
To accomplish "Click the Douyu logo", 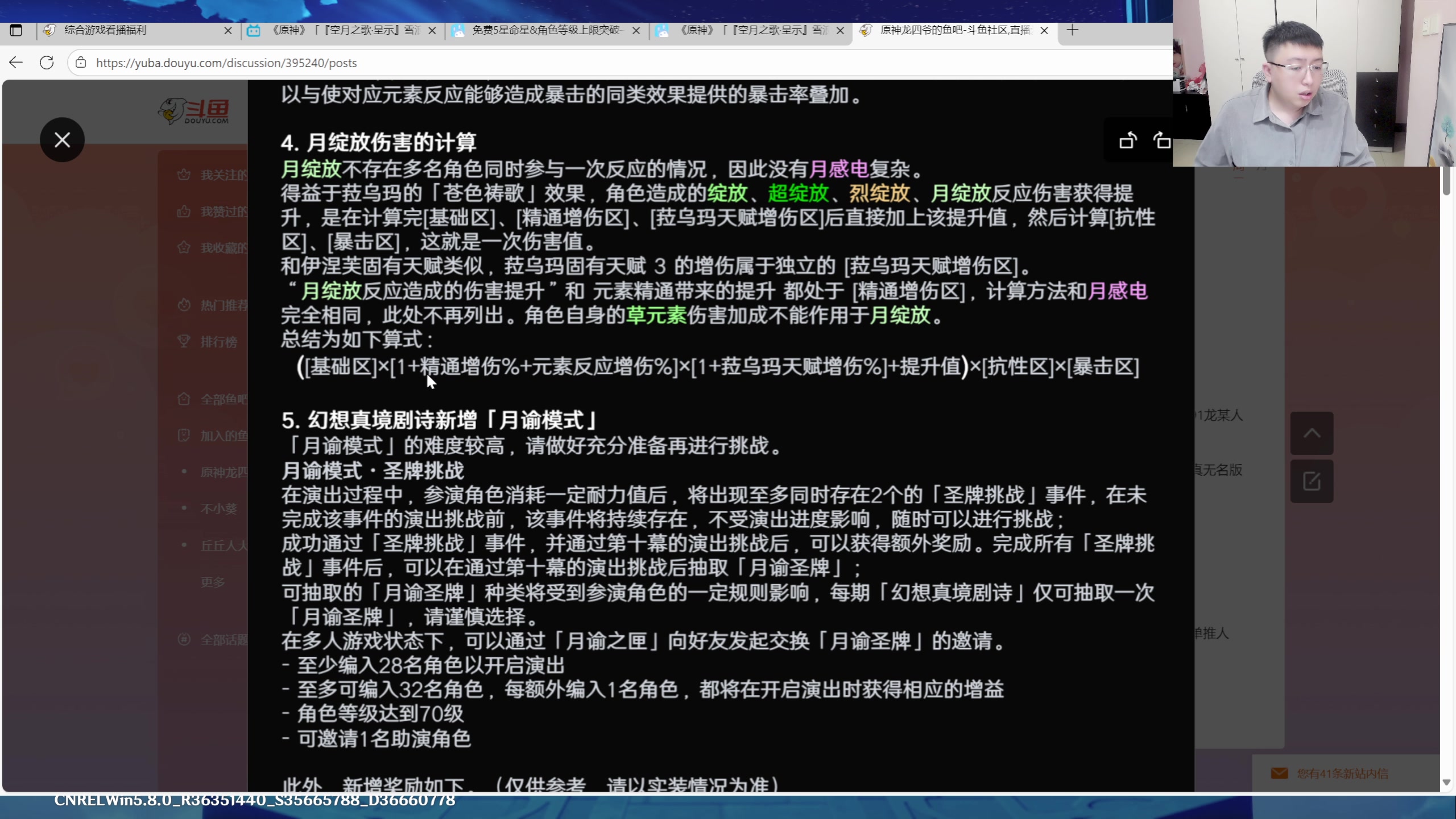I will 194,111.
